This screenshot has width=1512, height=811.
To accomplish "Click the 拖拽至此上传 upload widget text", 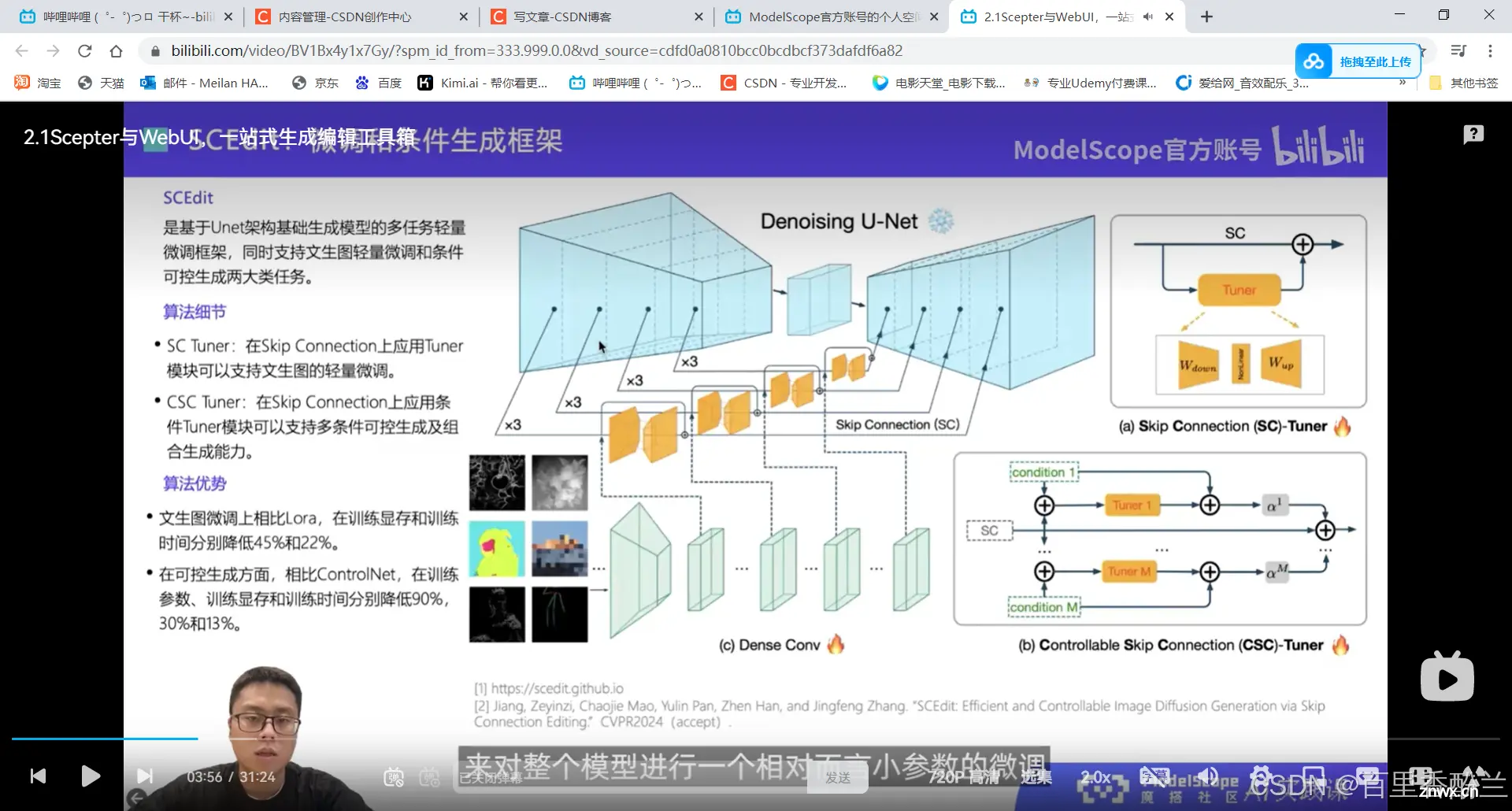I will point(1375,61).
